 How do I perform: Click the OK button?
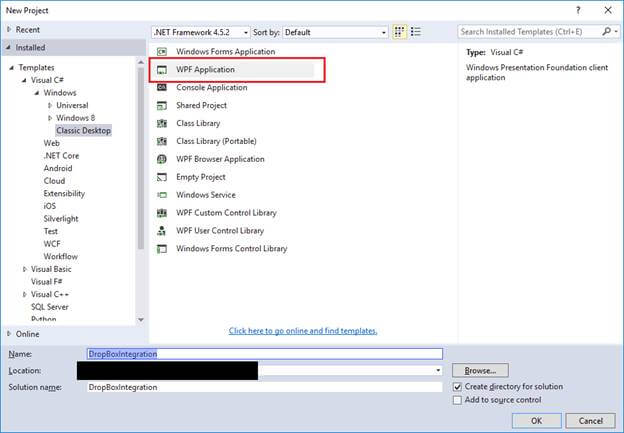(x=536, y=421)
